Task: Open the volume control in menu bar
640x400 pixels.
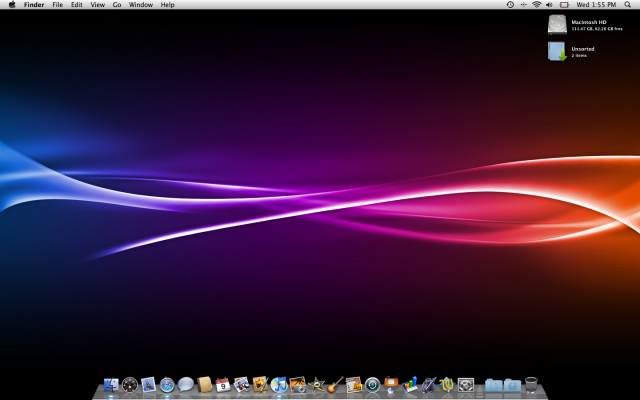Action: point(549,5)
